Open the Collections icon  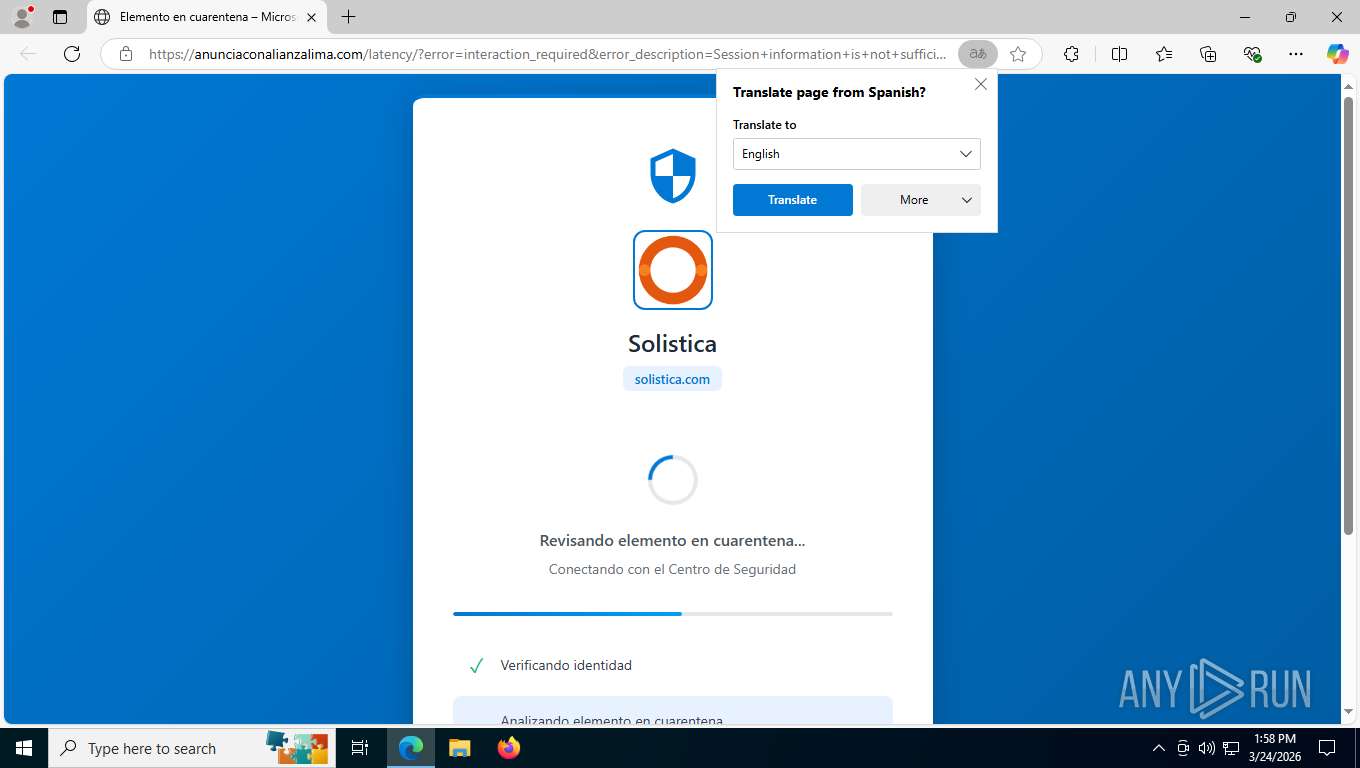pyautogui.click(x=1208, y=54)
